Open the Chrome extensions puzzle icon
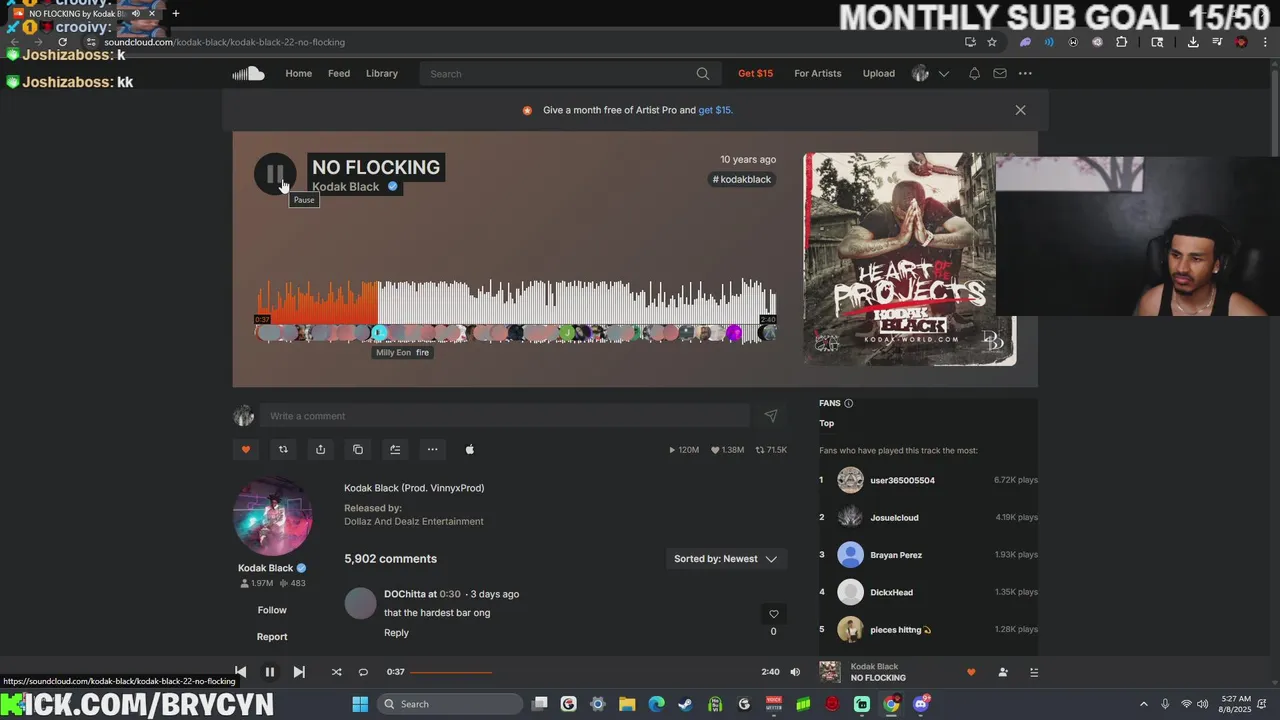Viewport: 1280px width, 720px height. click(x=1121, y=42)
